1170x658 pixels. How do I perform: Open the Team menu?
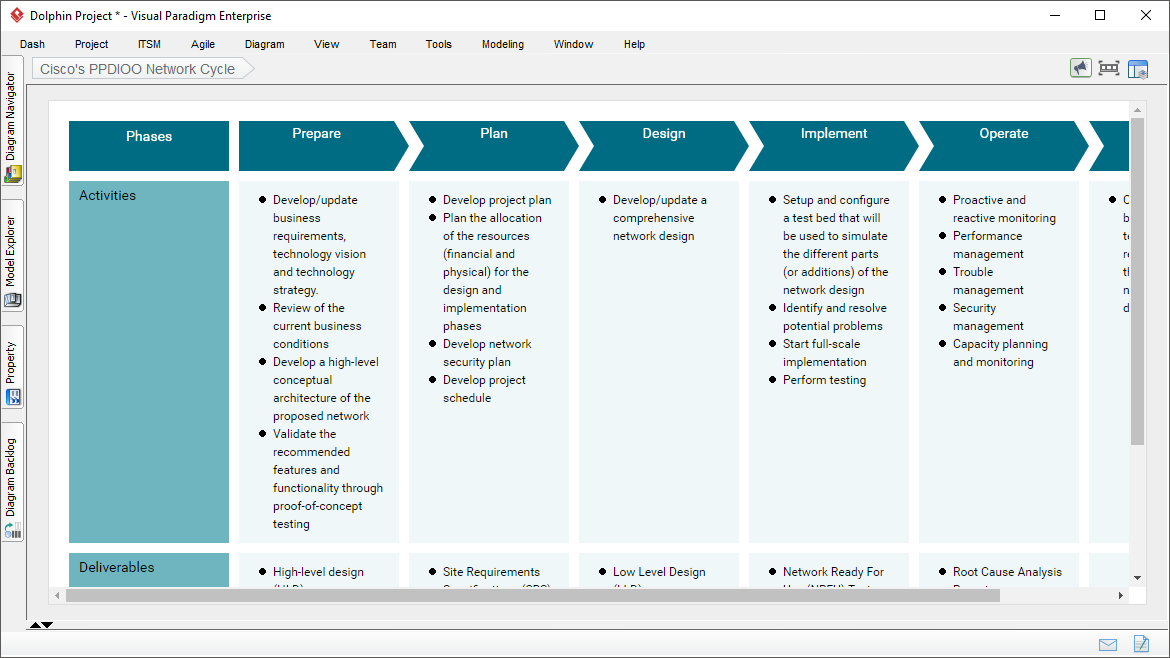(x=383, y=44)
